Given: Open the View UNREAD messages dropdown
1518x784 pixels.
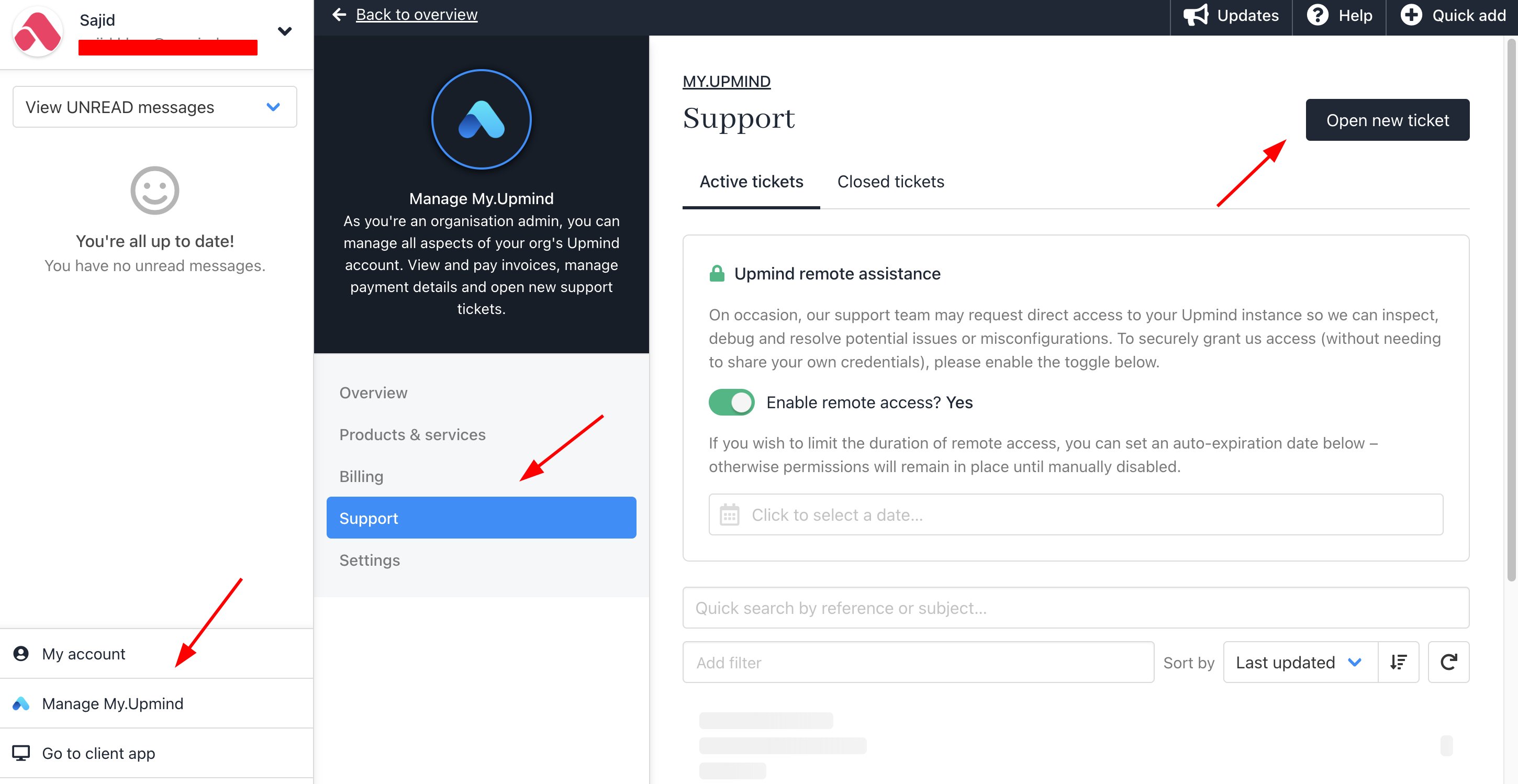Looking at the screenshot, I should (x=154, y=107).
